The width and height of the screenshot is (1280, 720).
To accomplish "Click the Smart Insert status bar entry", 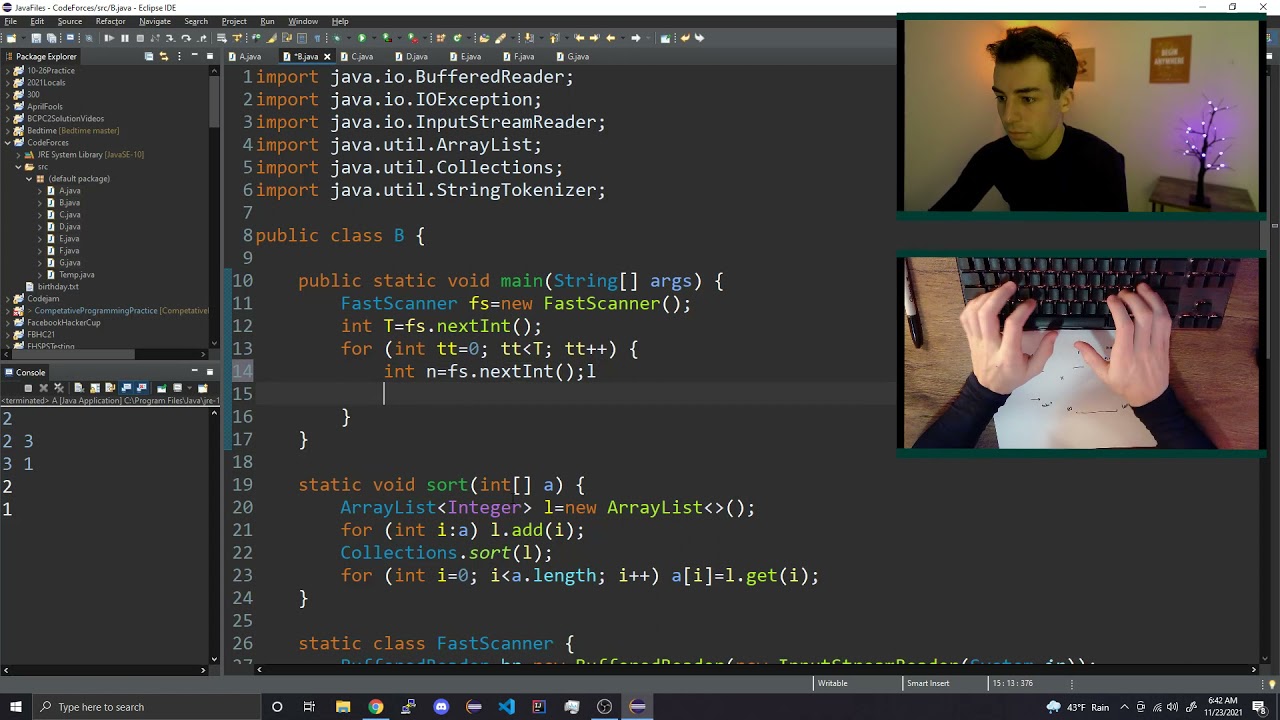I will [x=928, y=683].
